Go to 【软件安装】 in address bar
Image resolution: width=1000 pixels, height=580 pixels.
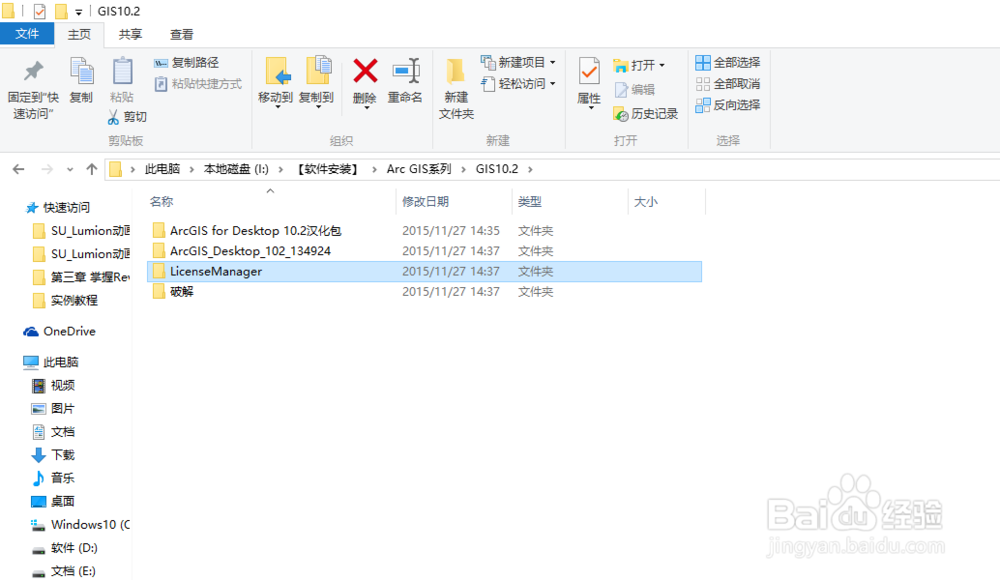328,169
